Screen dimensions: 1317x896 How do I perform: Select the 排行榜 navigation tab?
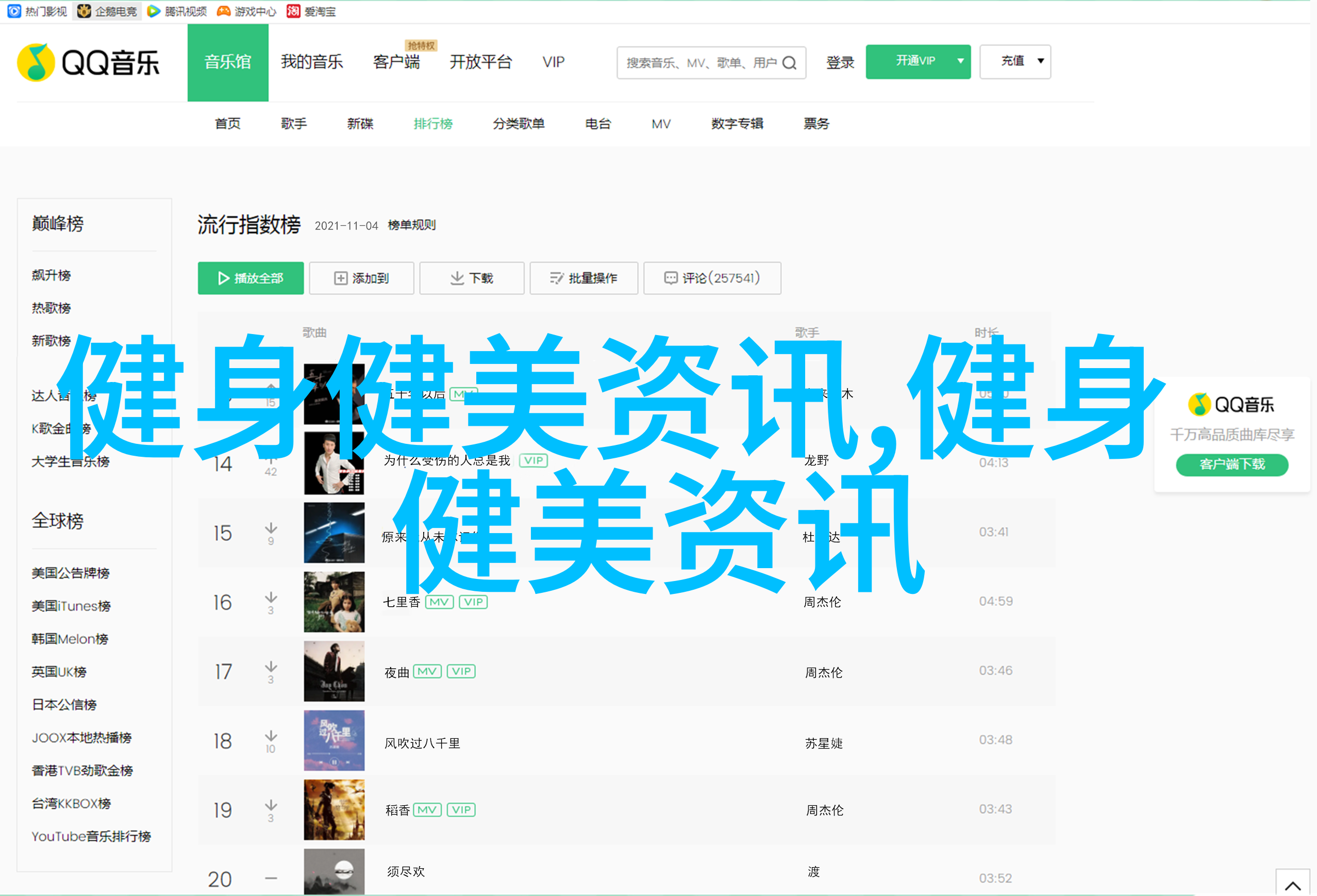click(433, 124)
